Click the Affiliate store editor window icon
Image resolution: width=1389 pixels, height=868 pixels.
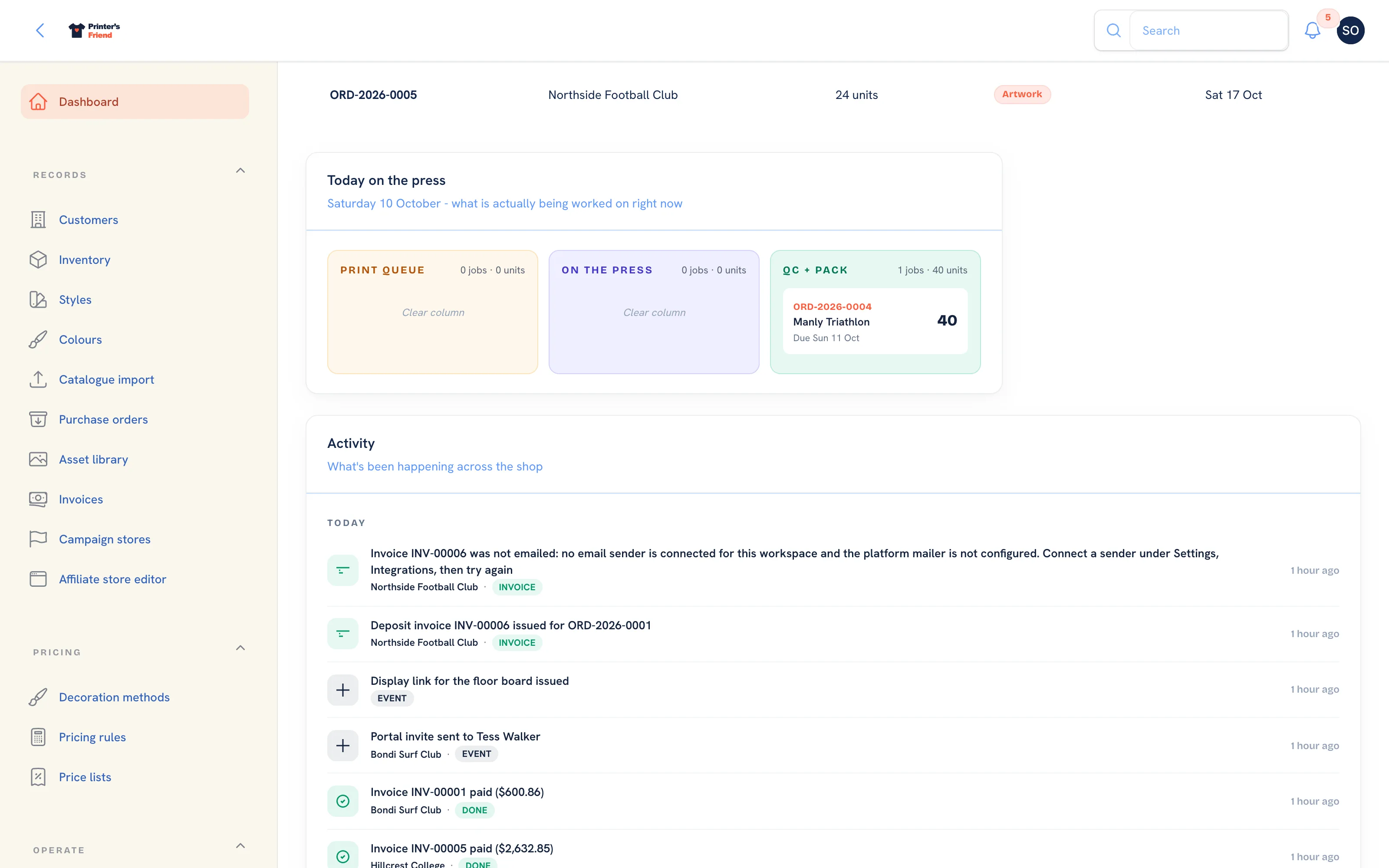[38, 579]
